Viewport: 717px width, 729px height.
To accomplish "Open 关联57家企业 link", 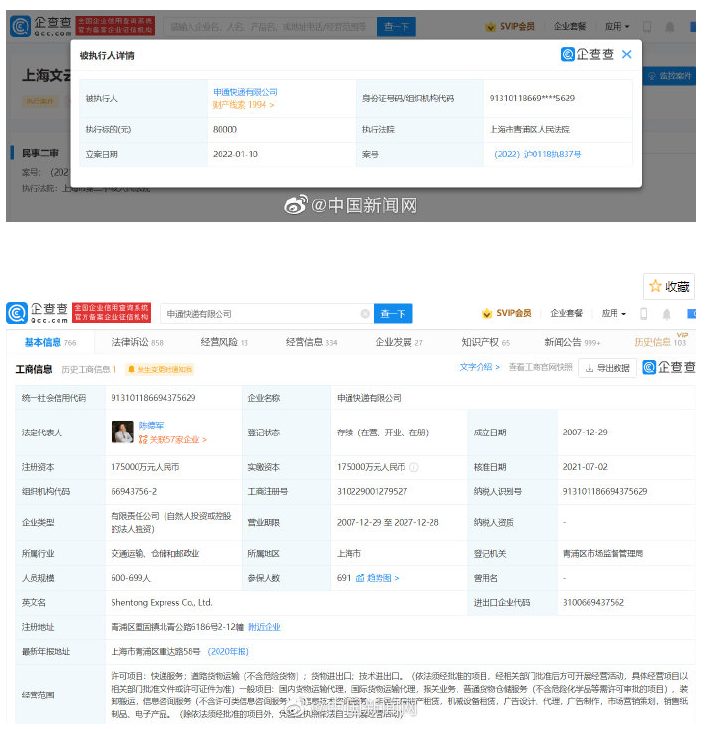I will 173,439.
